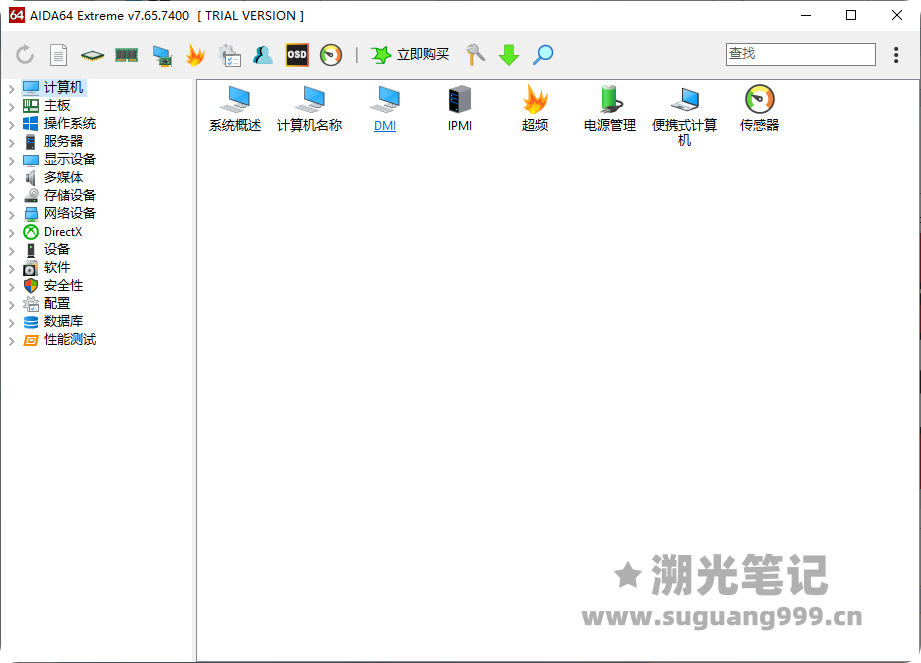The image size is (921, 663).
Task: Open 电源管理 battery icon
Action: pyautogui.click(x=610, y=109)
